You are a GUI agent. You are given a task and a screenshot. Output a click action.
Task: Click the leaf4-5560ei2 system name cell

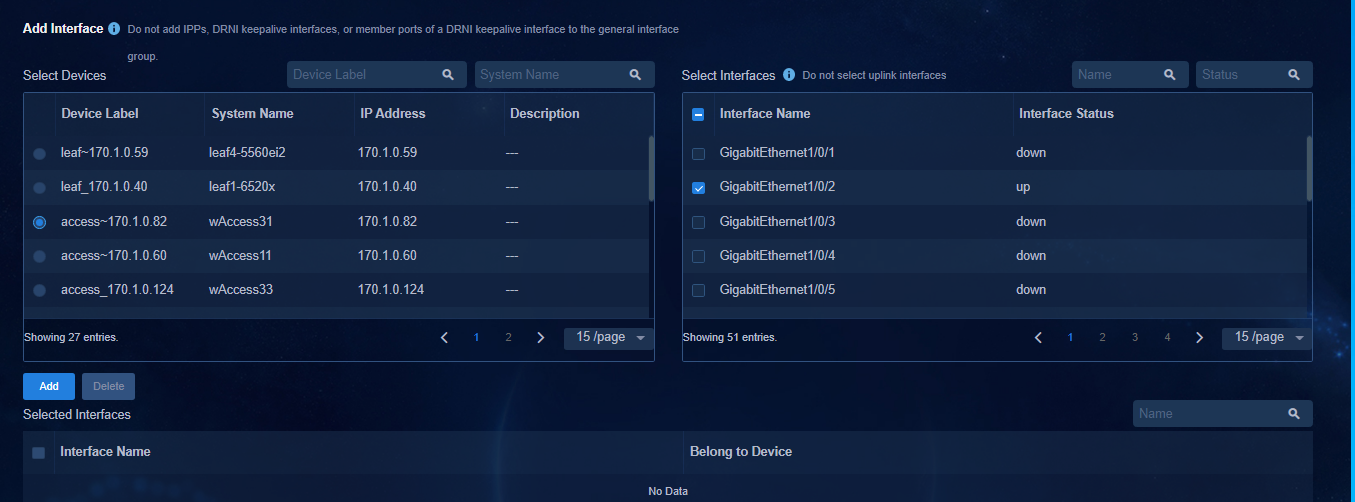click(248, 153)
